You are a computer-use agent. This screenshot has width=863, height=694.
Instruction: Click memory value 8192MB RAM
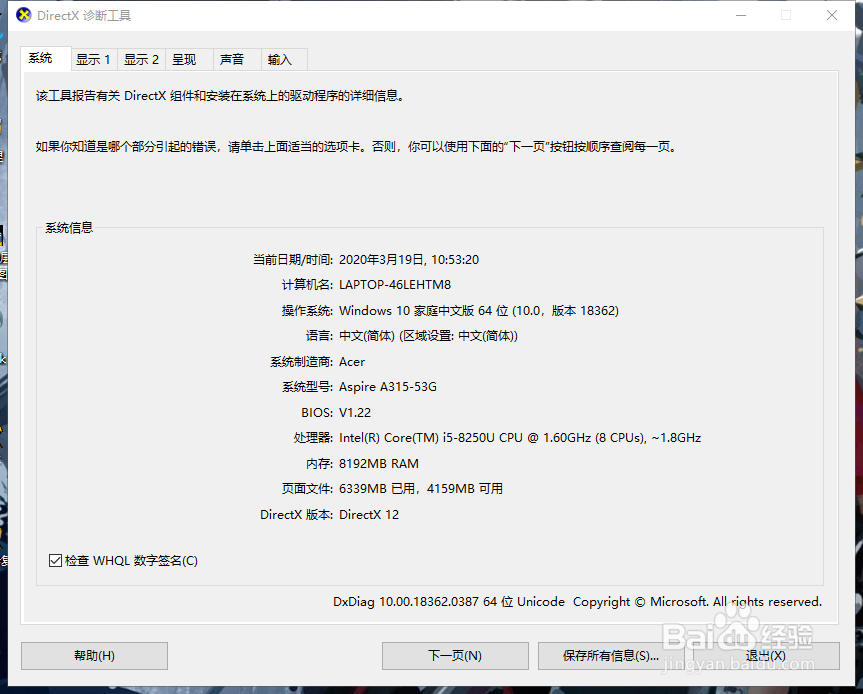click(x=379, y=464)
